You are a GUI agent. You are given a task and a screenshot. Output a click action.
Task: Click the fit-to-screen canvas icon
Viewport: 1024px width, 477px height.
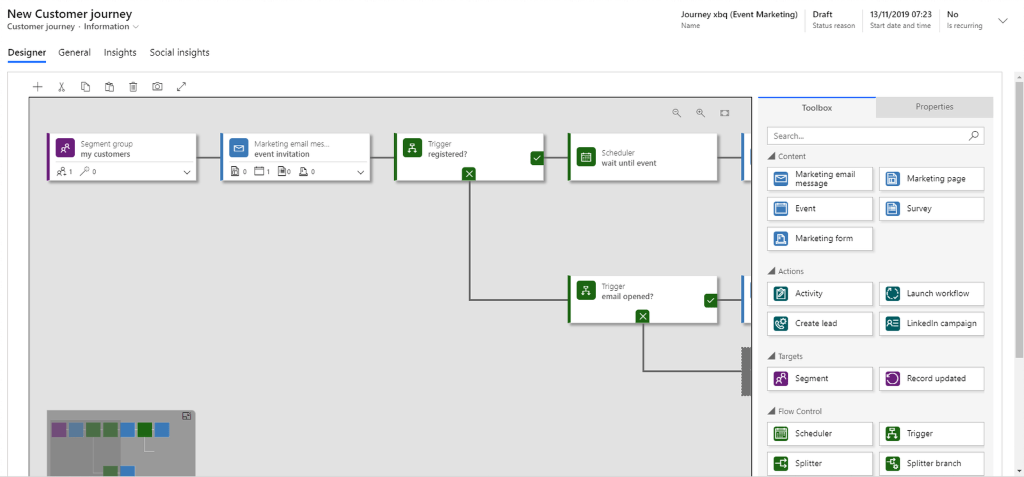724,113
